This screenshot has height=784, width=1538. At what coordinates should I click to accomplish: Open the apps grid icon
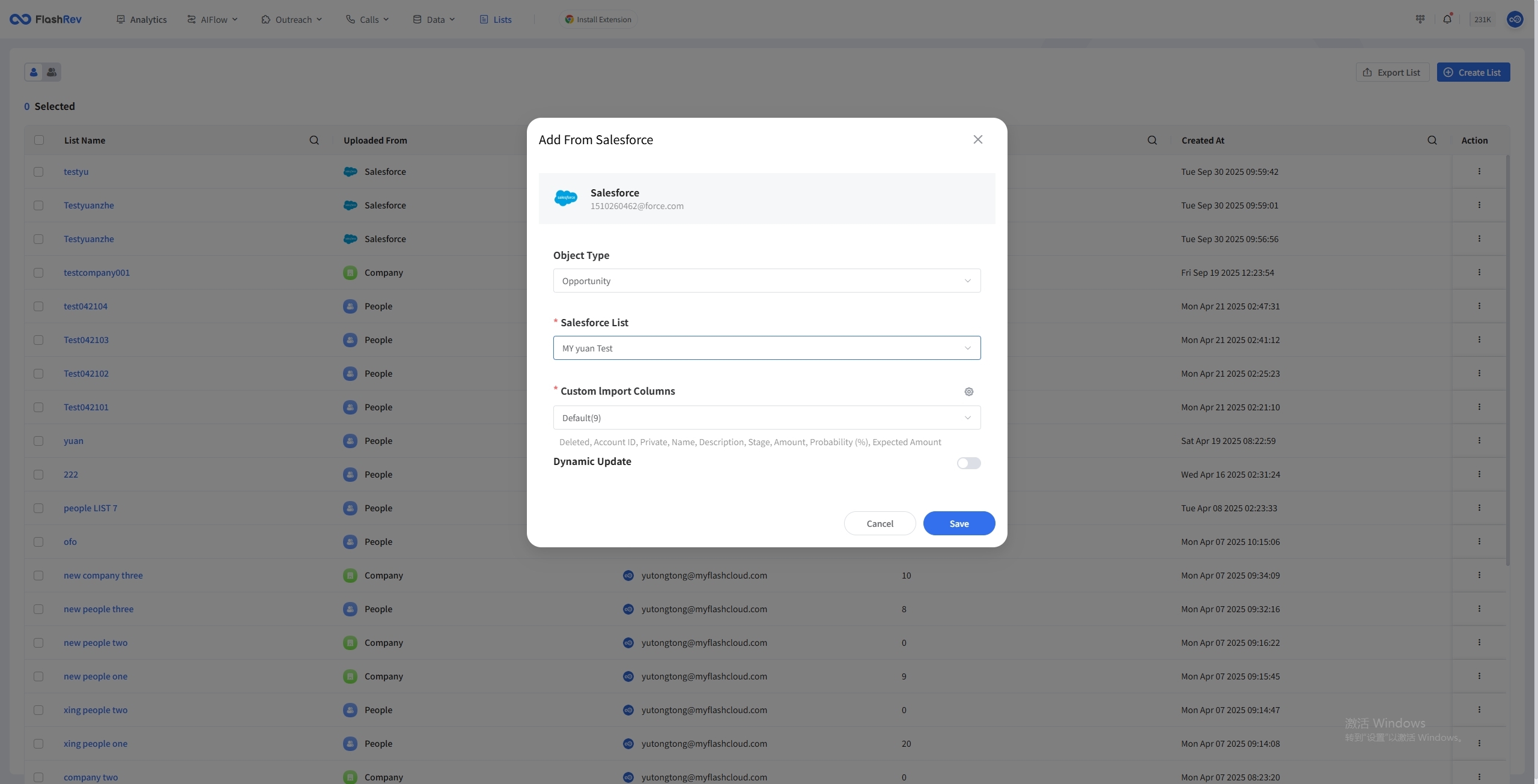tap(1420, 19)
